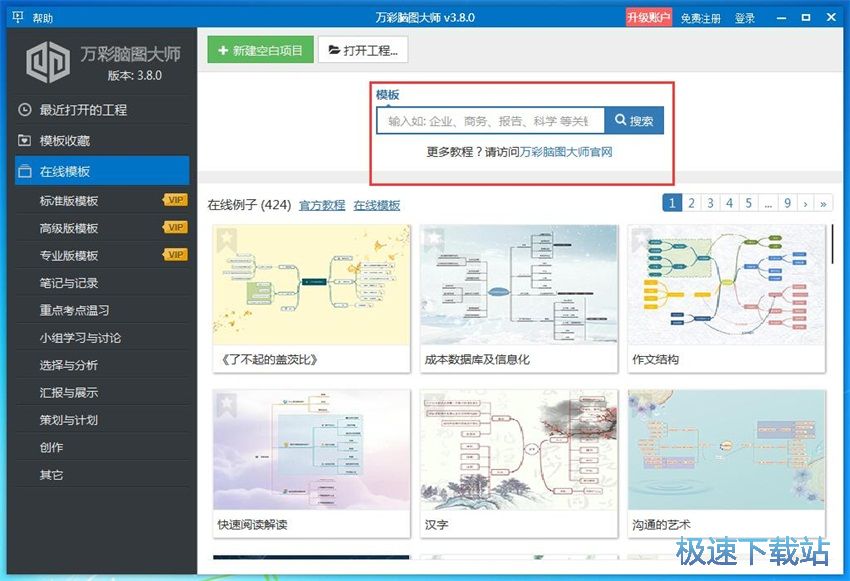Click the next page arrow ›
This screenshot has width=850, height=581.
pyautogui.click(x=806, y=203)
